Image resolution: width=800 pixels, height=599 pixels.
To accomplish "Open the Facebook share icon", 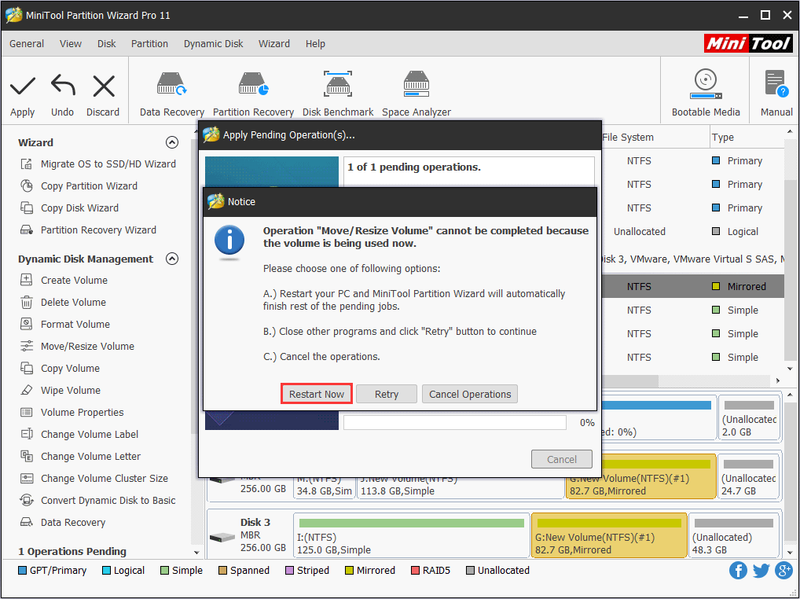I will click(x=738, y=570).
